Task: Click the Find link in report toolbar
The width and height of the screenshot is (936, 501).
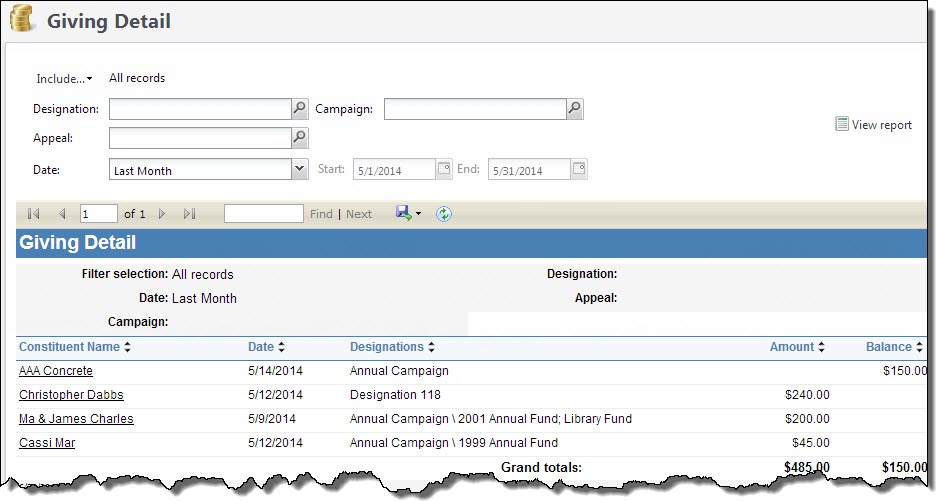Action: coord(321,214)
